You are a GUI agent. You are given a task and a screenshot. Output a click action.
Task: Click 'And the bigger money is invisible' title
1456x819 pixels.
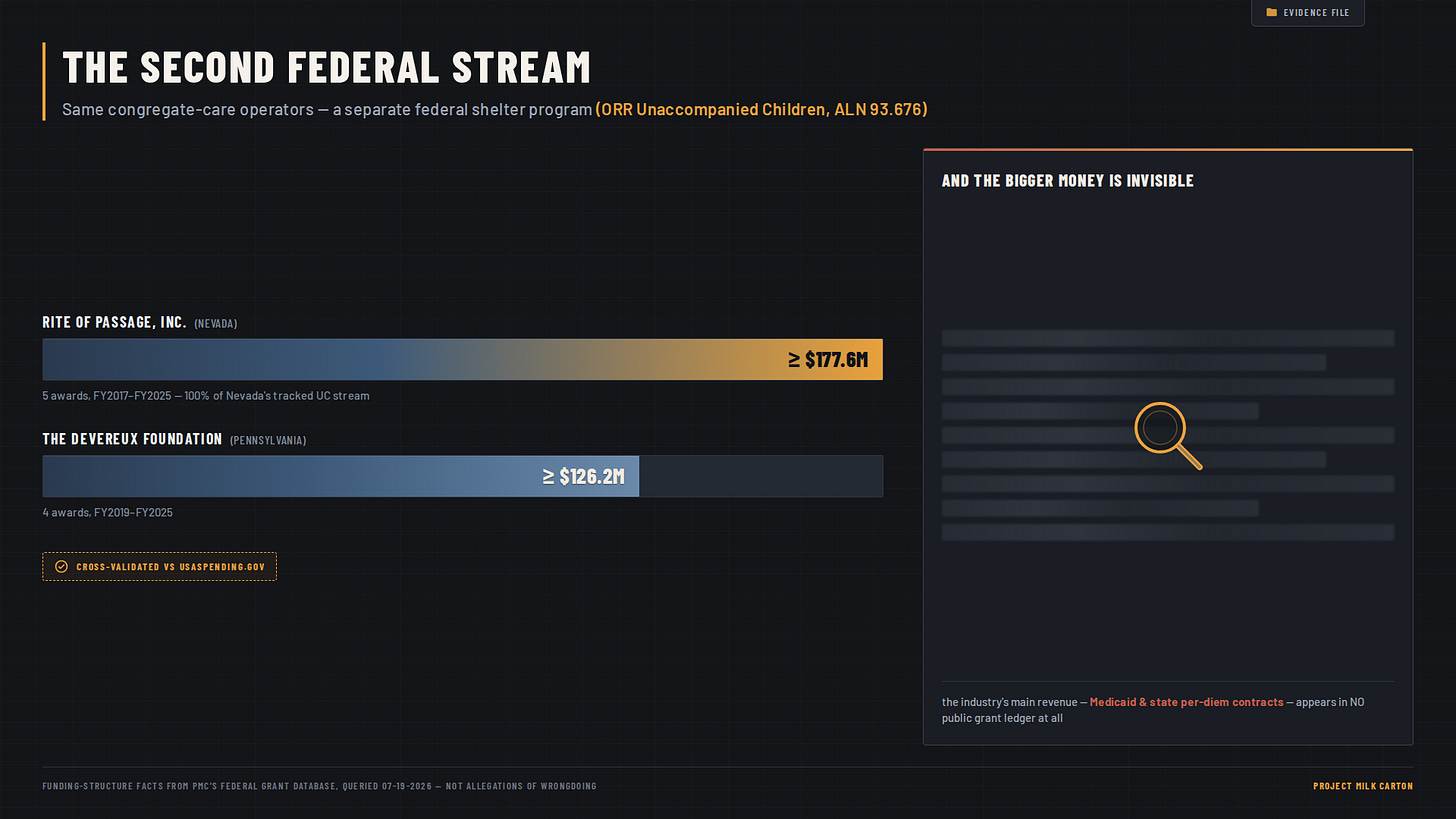pos(1067,181)
